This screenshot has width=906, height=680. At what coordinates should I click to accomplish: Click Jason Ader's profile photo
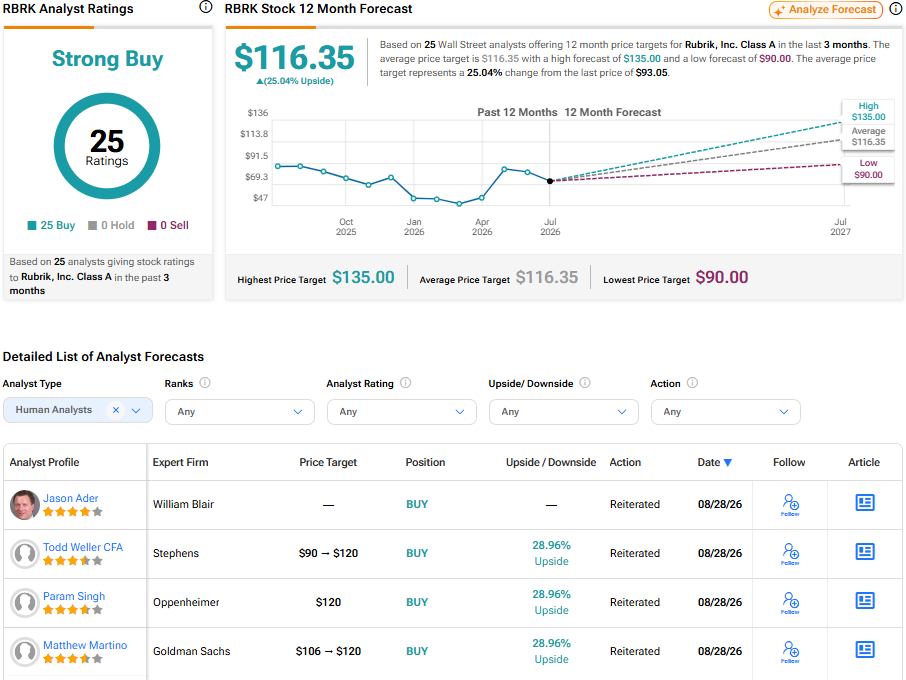[x=24, y=504]
